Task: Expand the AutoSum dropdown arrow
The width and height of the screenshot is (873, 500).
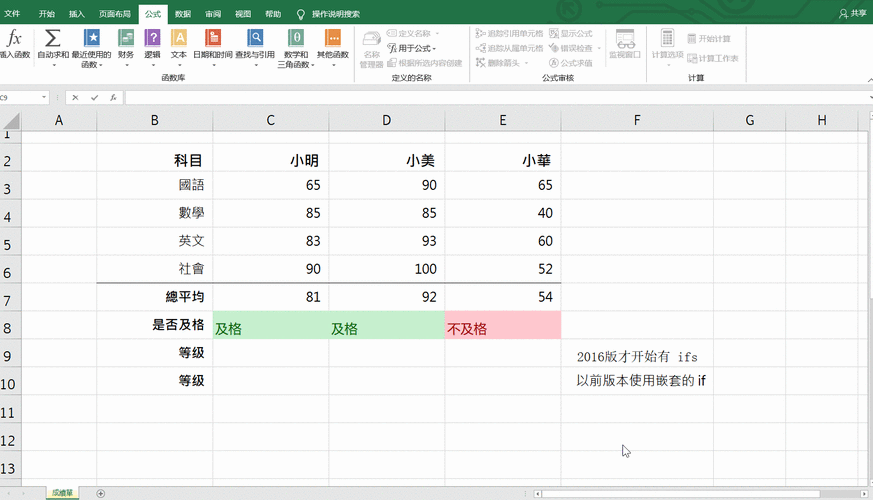Action: (53, 65)
